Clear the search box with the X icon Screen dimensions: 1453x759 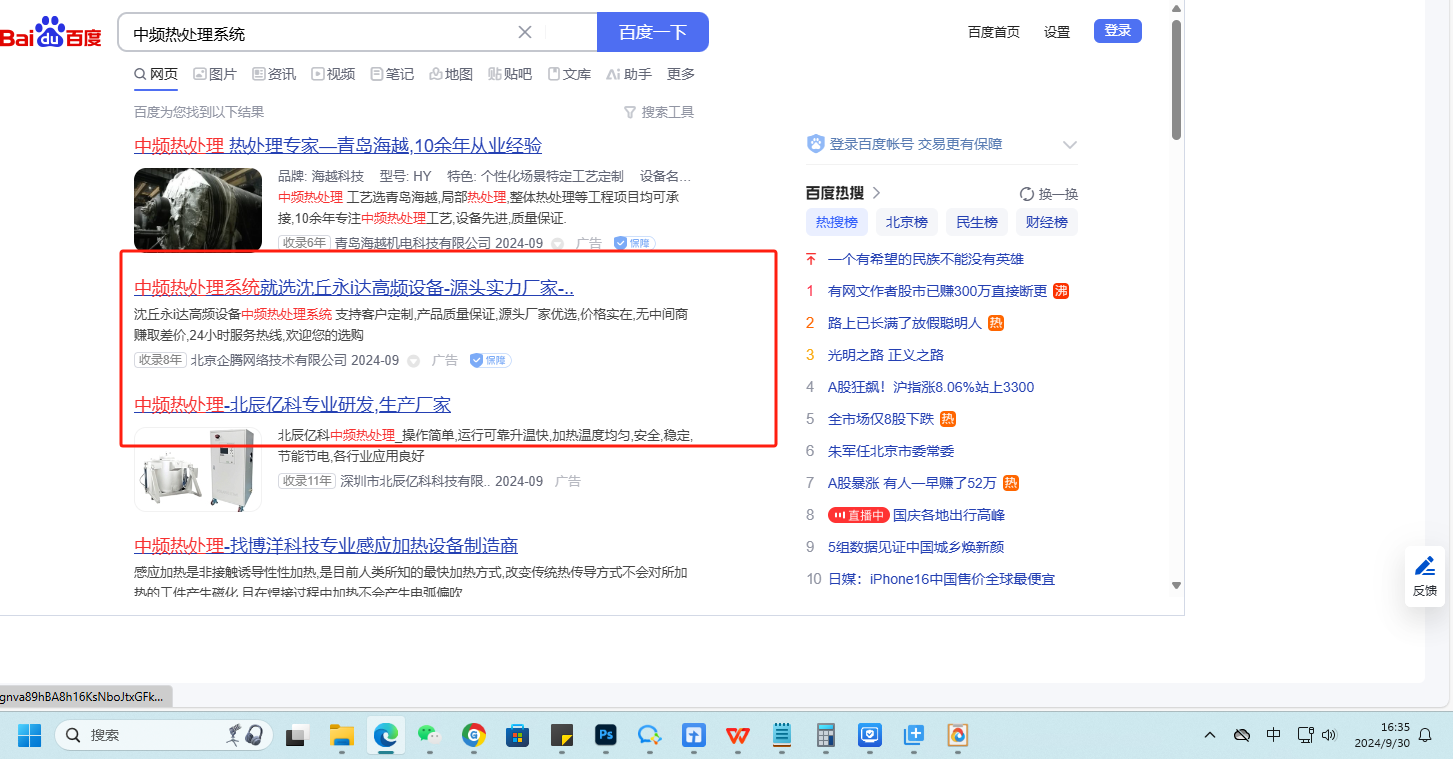coord(524,32)
